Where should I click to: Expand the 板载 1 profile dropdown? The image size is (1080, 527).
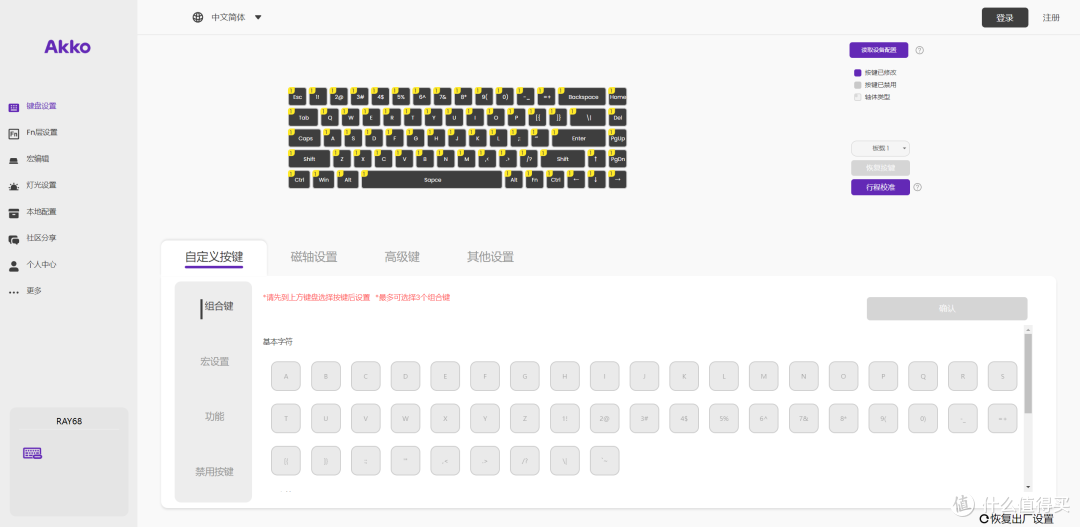[880, 148]
